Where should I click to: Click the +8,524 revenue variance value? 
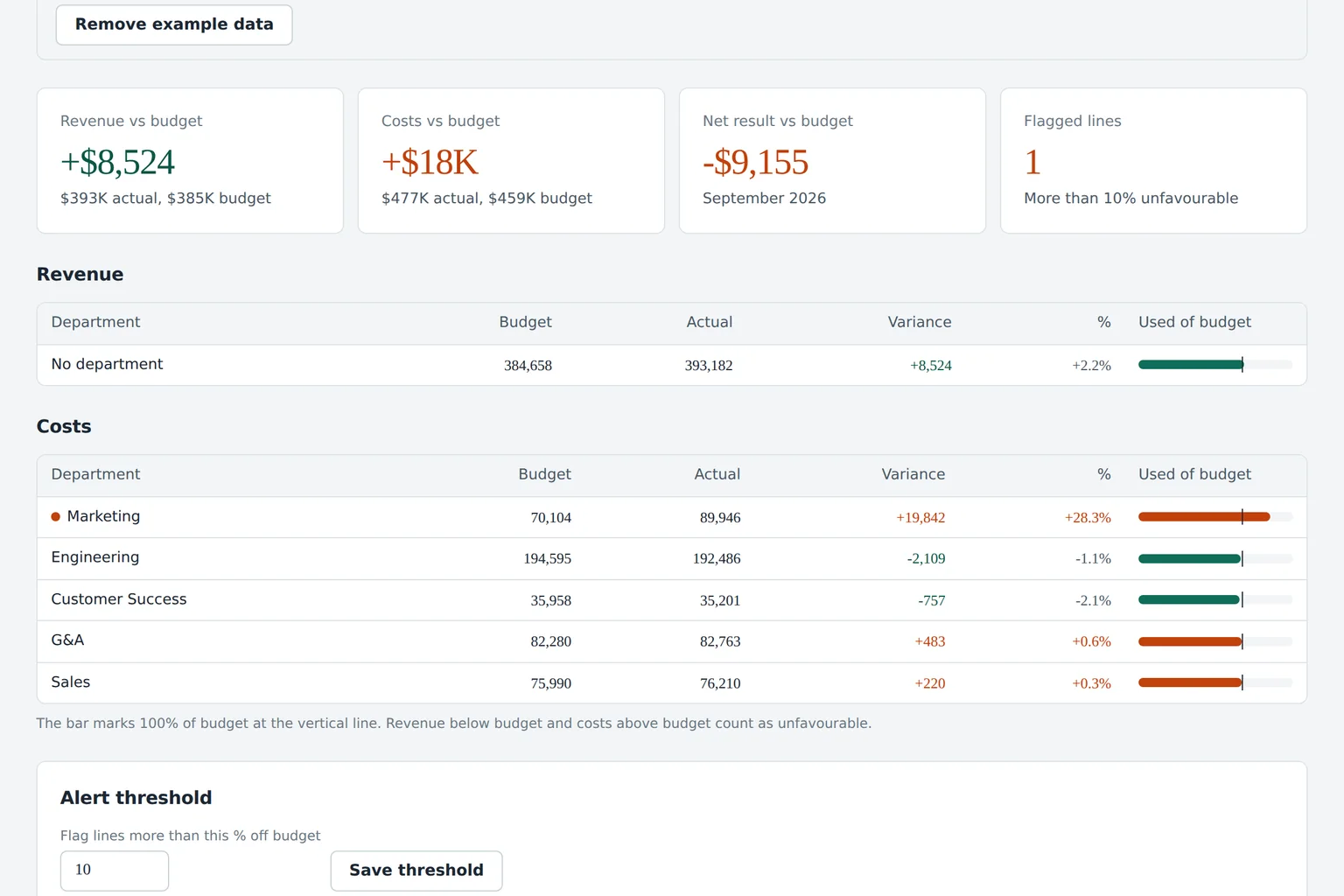931,366
